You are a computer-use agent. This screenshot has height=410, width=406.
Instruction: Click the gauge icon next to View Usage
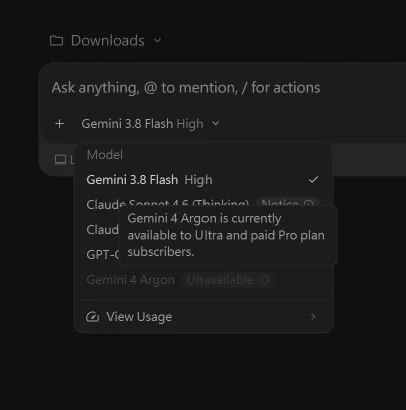pos(92,317)
